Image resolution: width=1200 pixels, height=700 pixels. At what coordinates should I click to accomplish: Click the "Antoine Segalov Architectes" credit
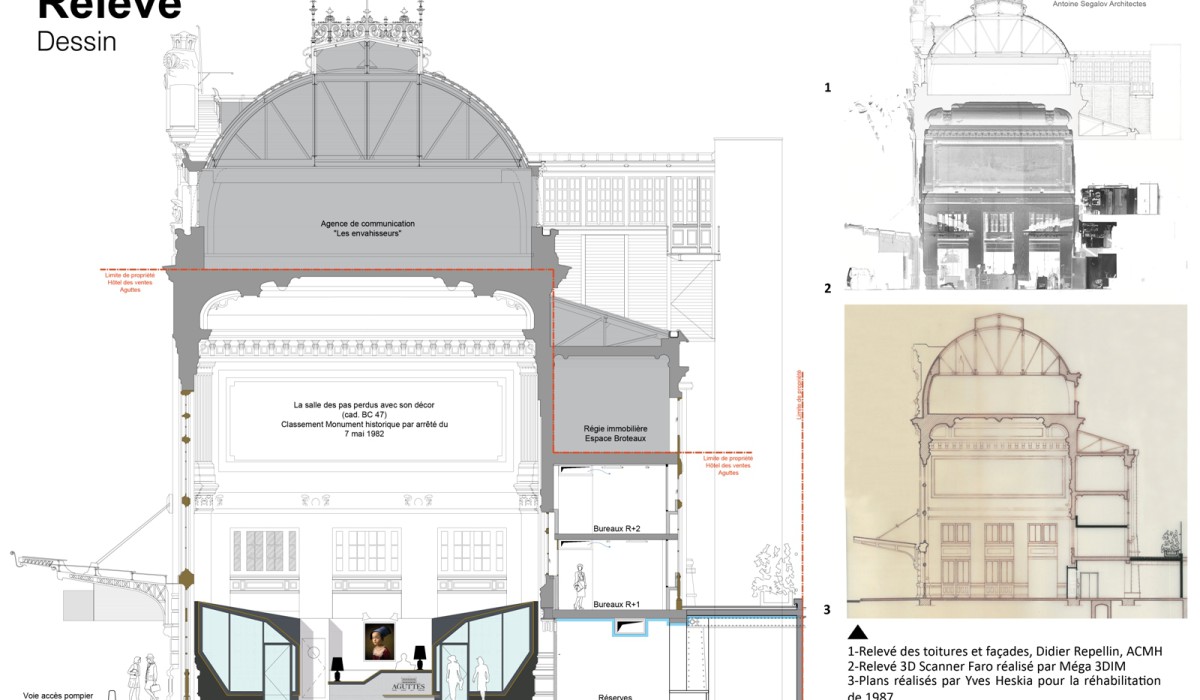[x=1100, y=4]
